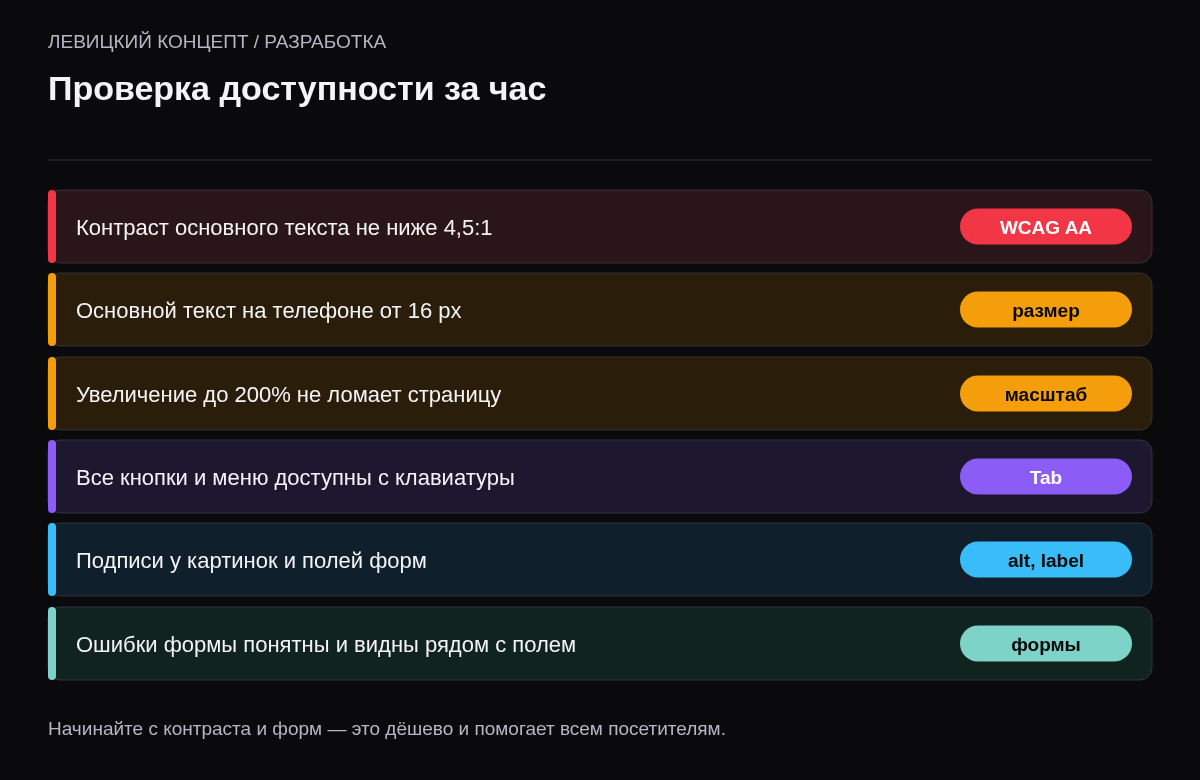Click the teal формы badge
This screenshot has height=780, width=1200.
pos(1046,644)
